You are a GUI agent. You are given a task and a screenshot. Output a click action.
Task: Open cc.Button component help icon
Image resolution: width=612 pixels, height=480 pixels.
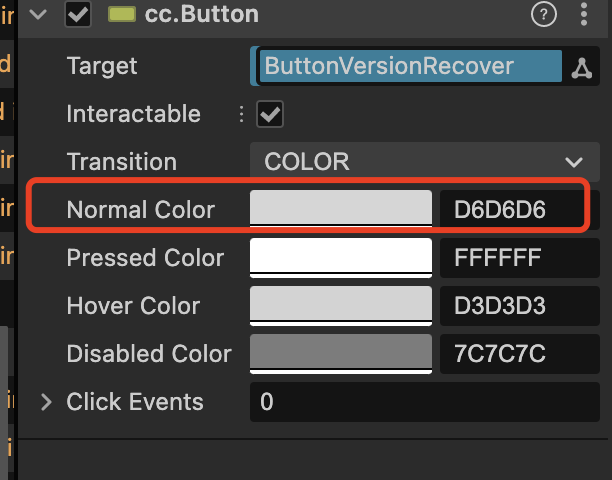(543, 14)
